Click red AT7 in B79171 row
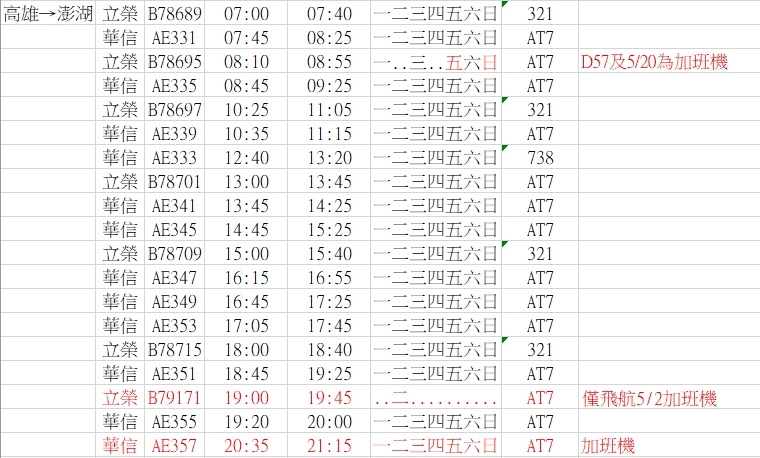 [540, 397]
